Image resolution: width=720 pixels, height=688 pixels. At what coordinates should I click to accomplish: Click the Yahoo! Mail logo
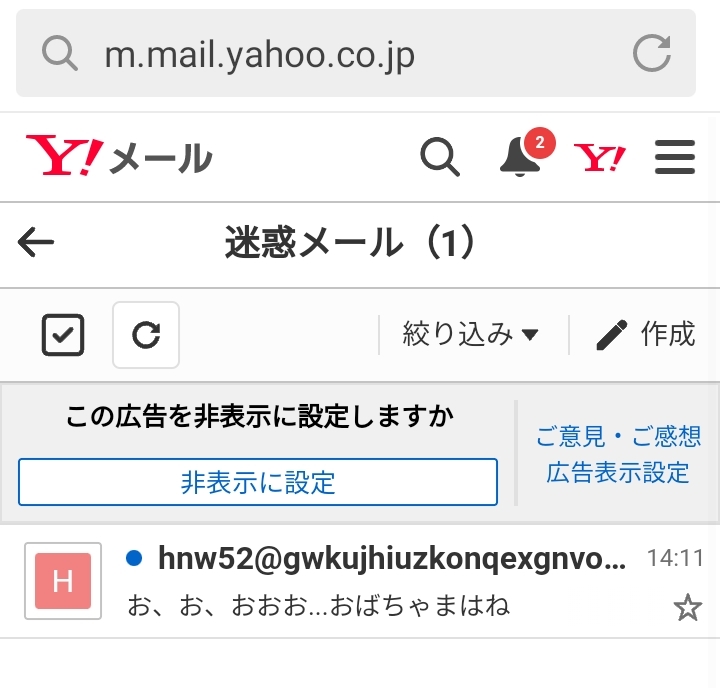click(x=119, y=156)
